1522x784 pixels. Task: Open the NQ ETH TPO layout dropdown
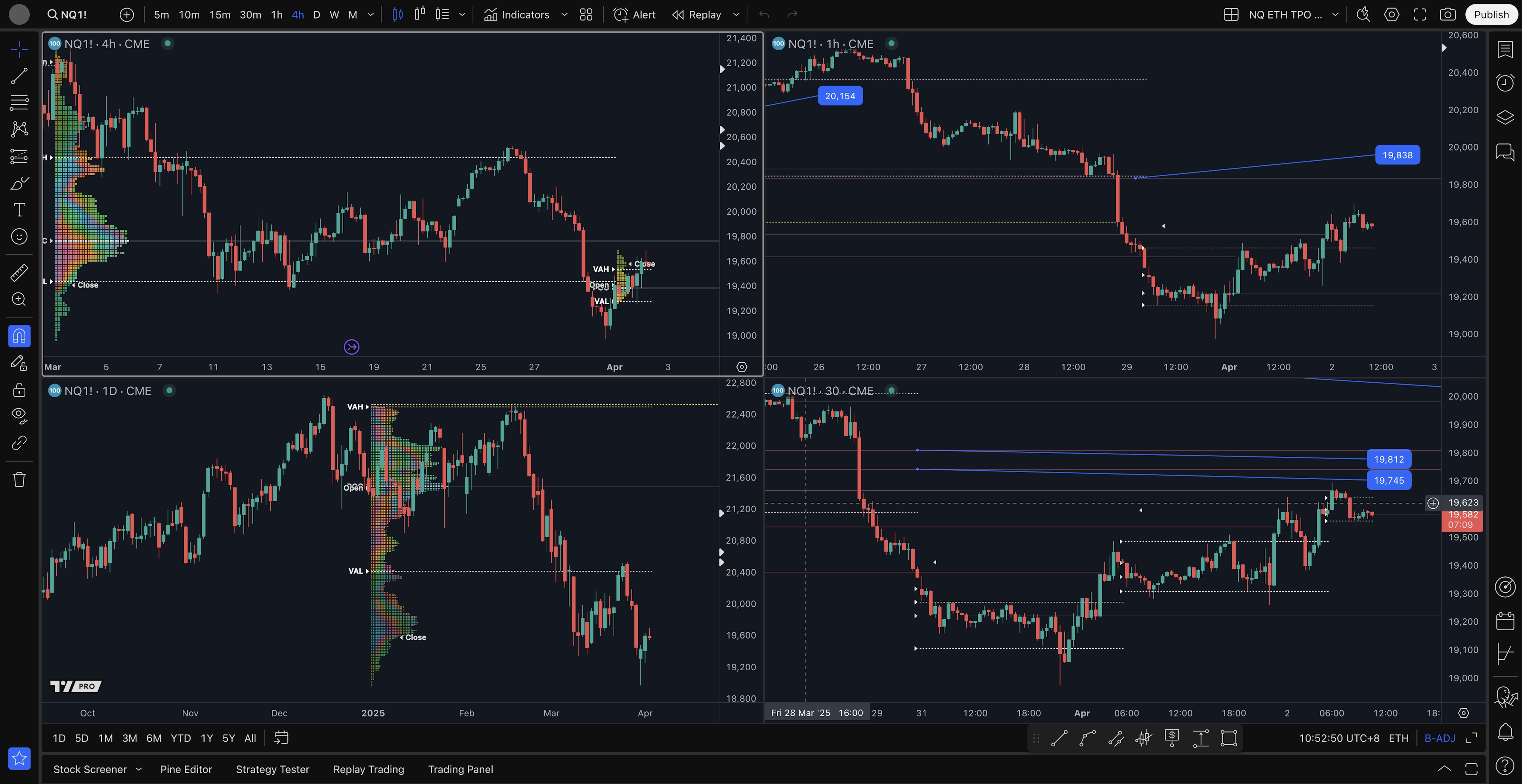tap(1335, 15)
